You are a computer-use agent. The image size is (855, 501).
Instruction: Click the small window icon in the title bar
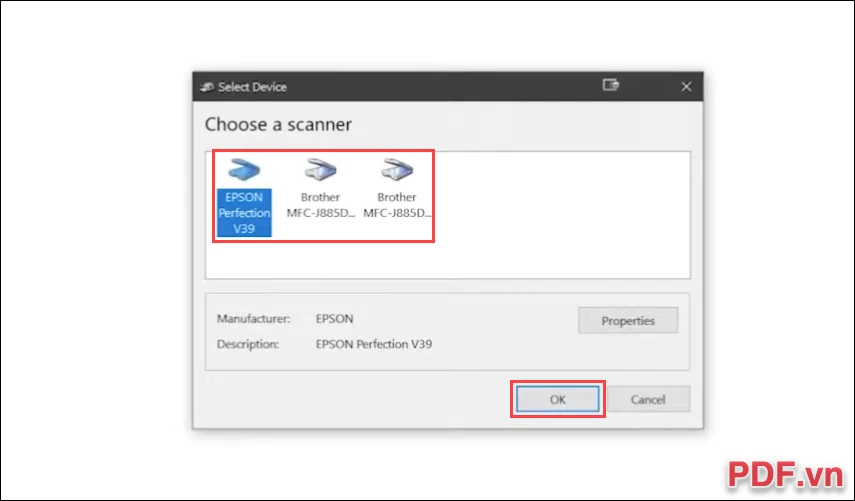point(610,85)
